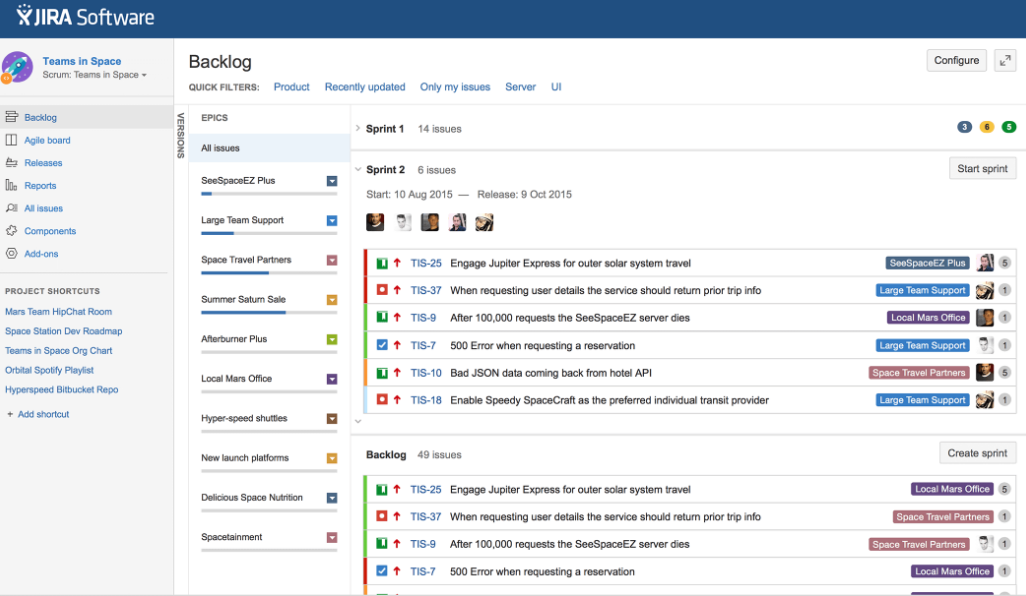The image size is (1026, 596).
Task: Open Backlog in the sidebar menu
Action: pos(41,118)
